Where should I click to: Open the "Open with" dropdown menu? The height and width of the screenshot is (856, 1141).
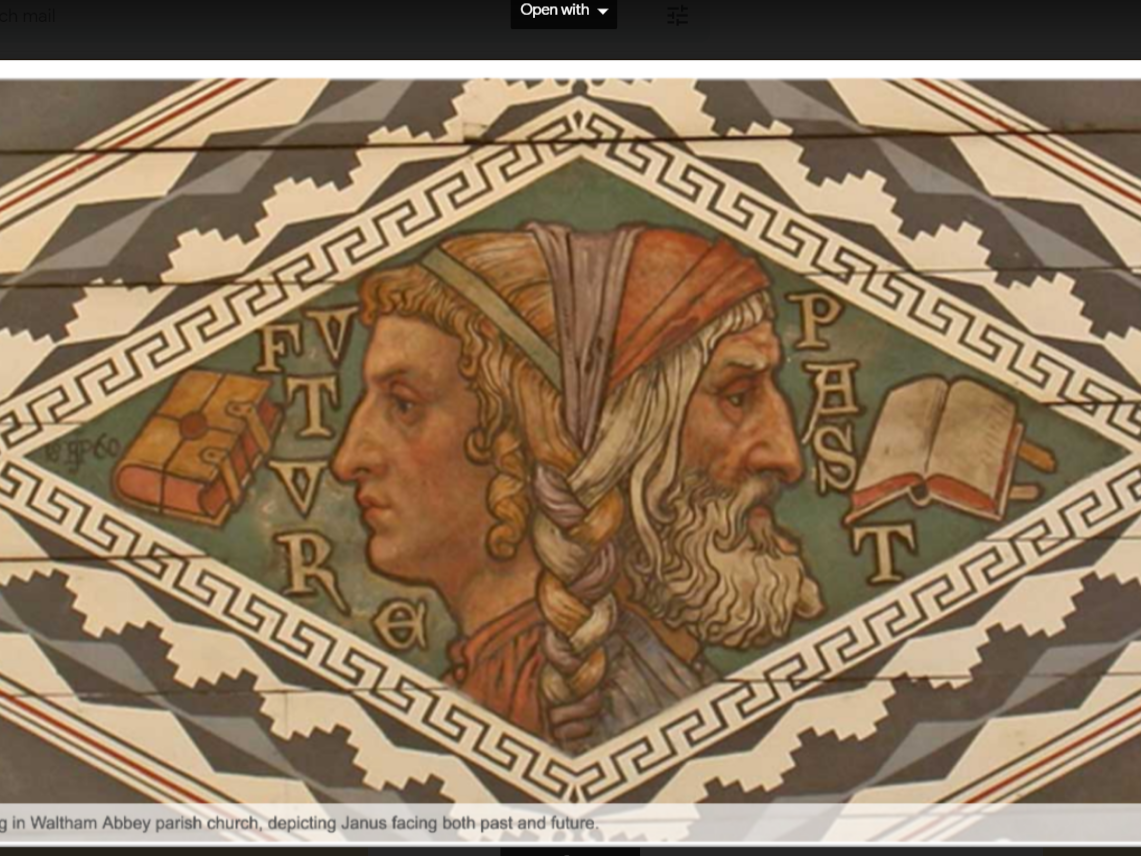(x=563, y=11)
